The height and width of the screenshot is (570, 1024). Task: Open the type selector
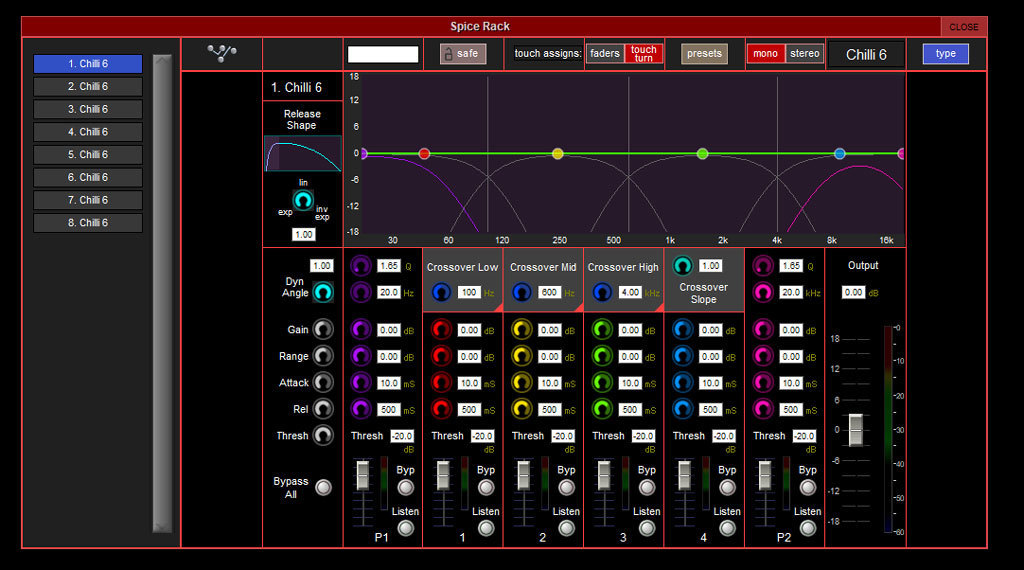tap(945, 54)
